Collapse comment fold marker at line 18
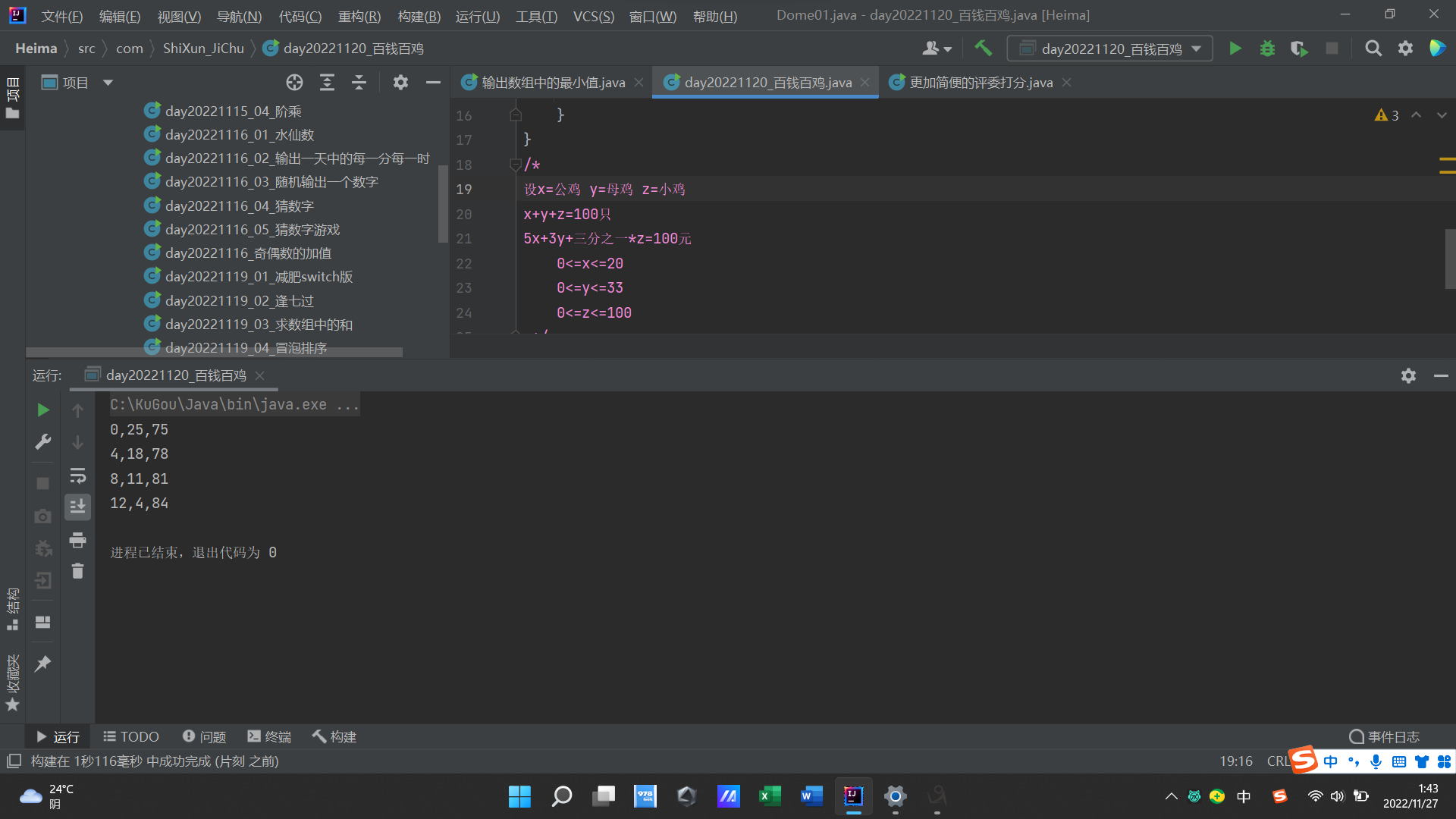The width and height of the screenshot is (1456, 819). pos(516,165)
